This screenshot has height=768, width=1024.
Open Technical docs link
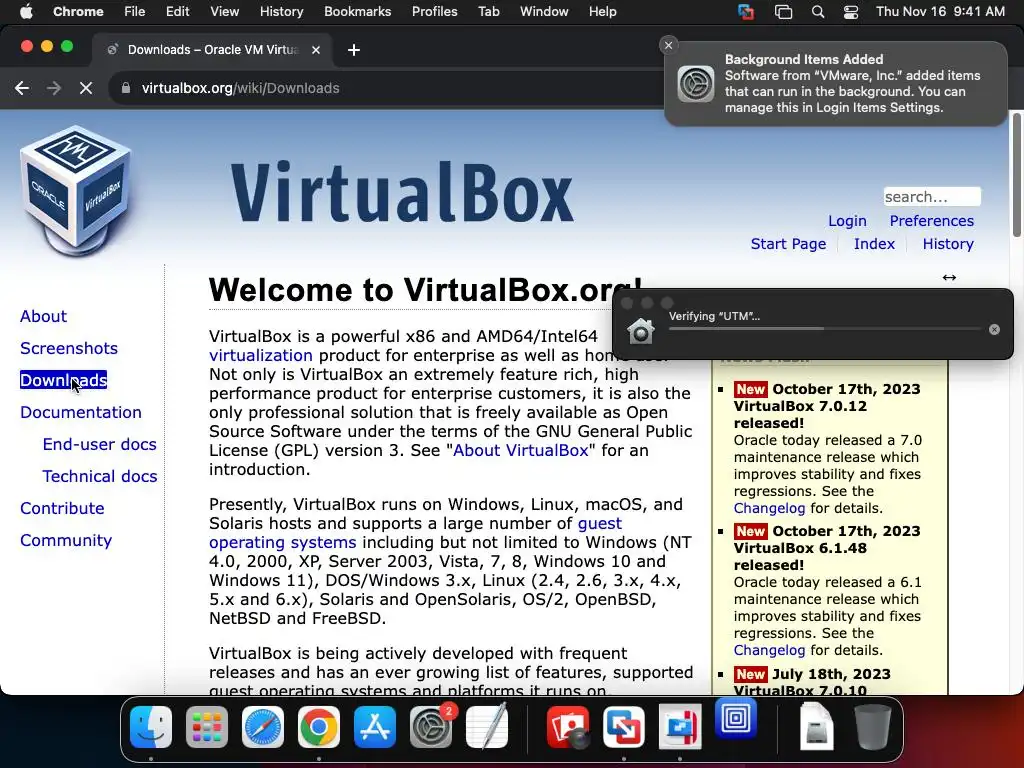point(99,476)
